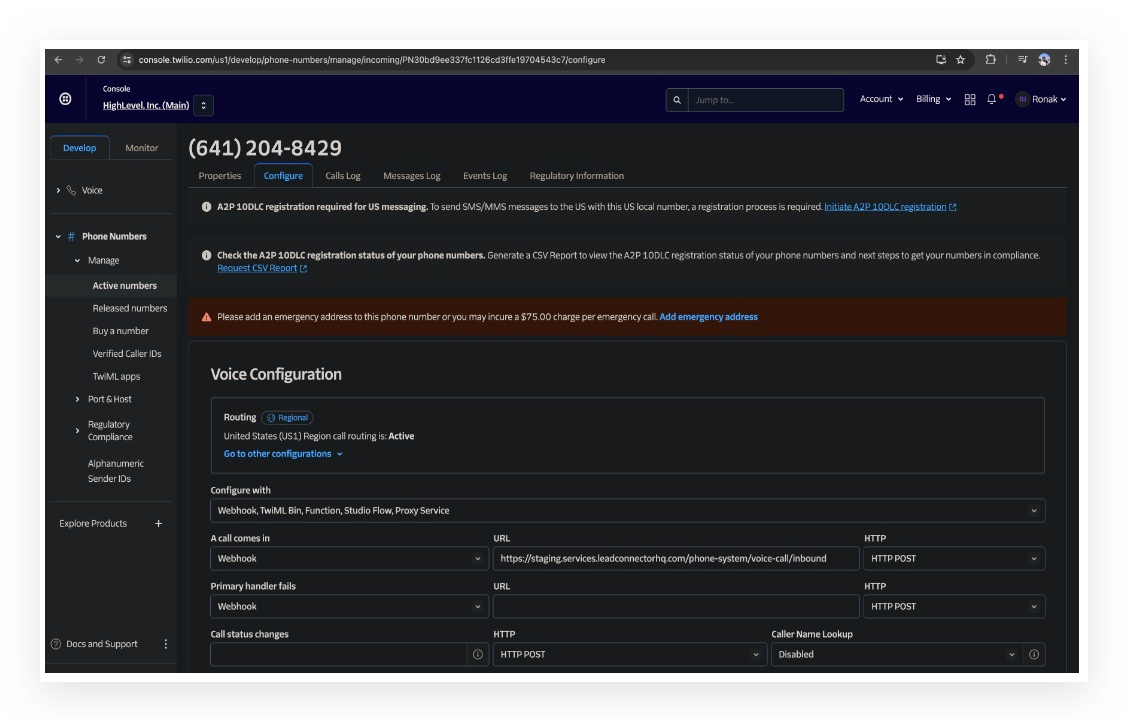
Task: Click the Twilio console home logo
Action: 65,99
